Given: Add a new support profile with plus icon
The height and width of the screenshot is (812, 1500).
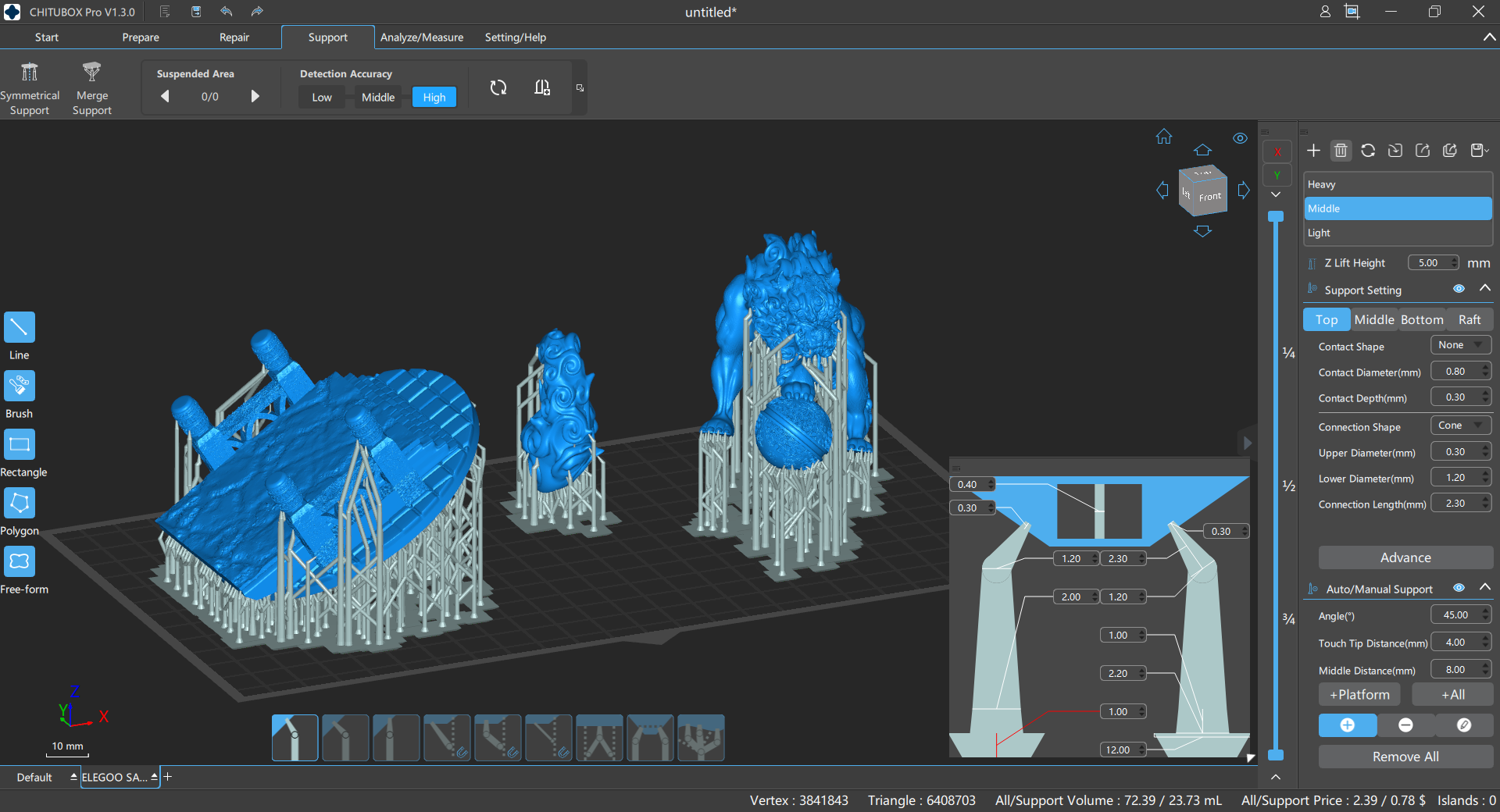Looking at the screenshot, I should [1313, 151].
